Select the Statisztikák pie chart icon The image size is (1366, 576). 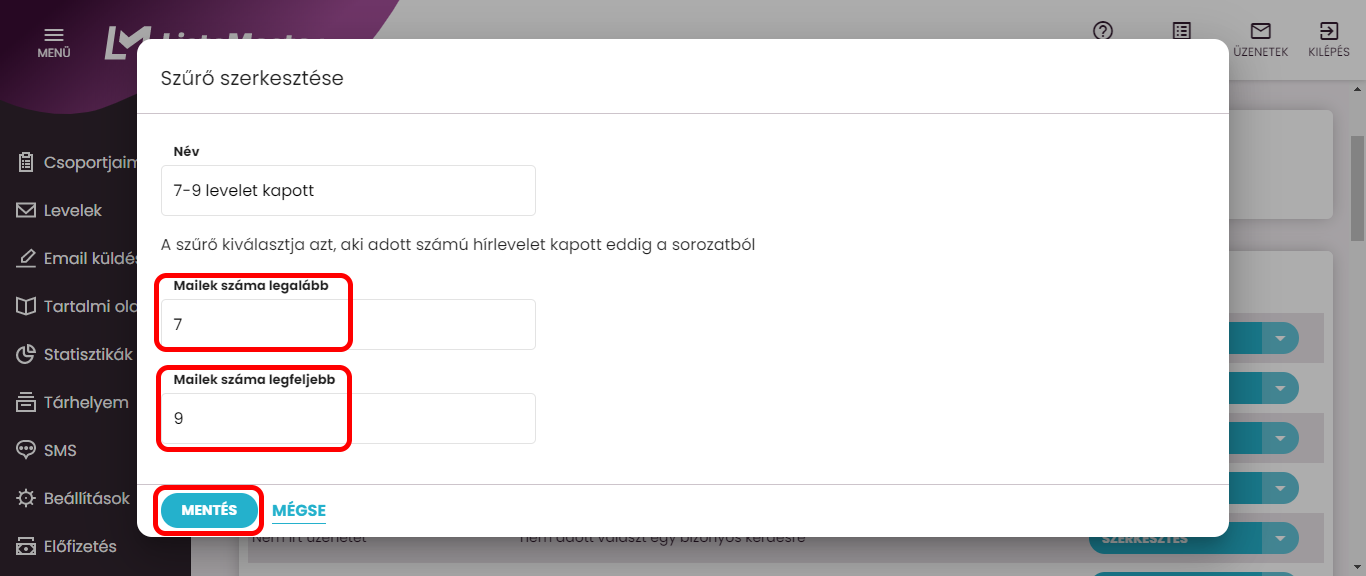(26, 354)
